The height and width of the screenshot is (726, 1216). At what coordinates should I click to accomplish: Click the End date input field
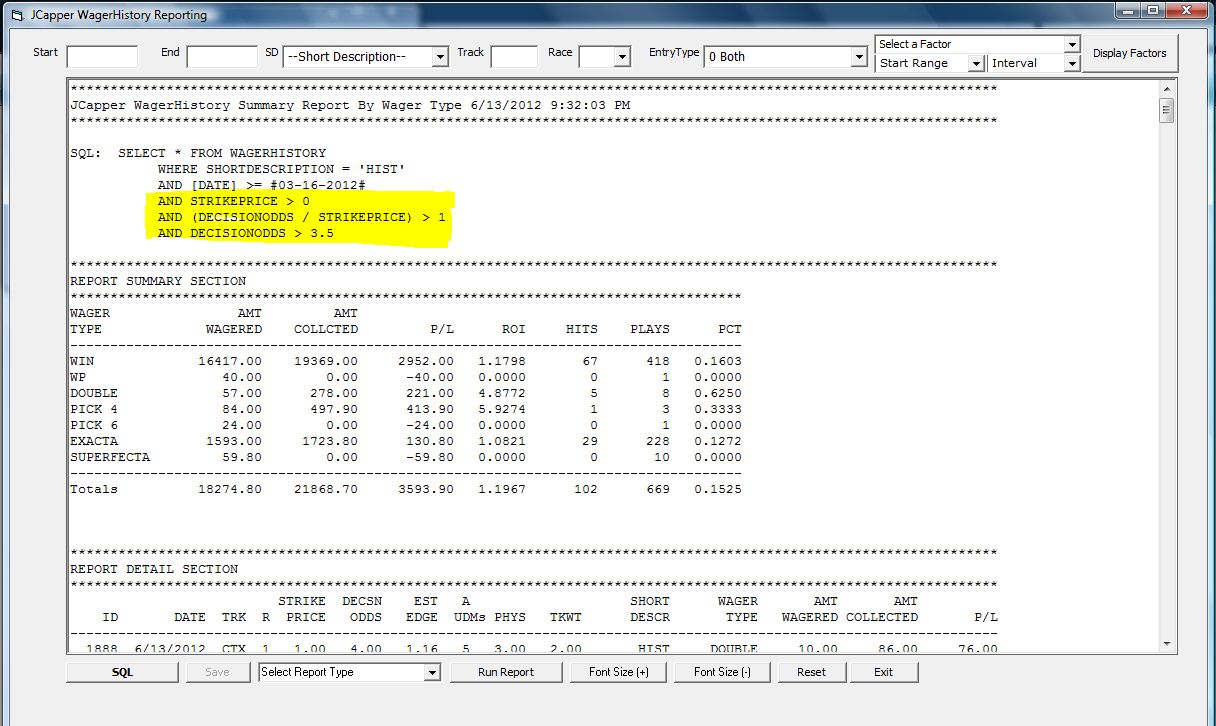[222, 57]
